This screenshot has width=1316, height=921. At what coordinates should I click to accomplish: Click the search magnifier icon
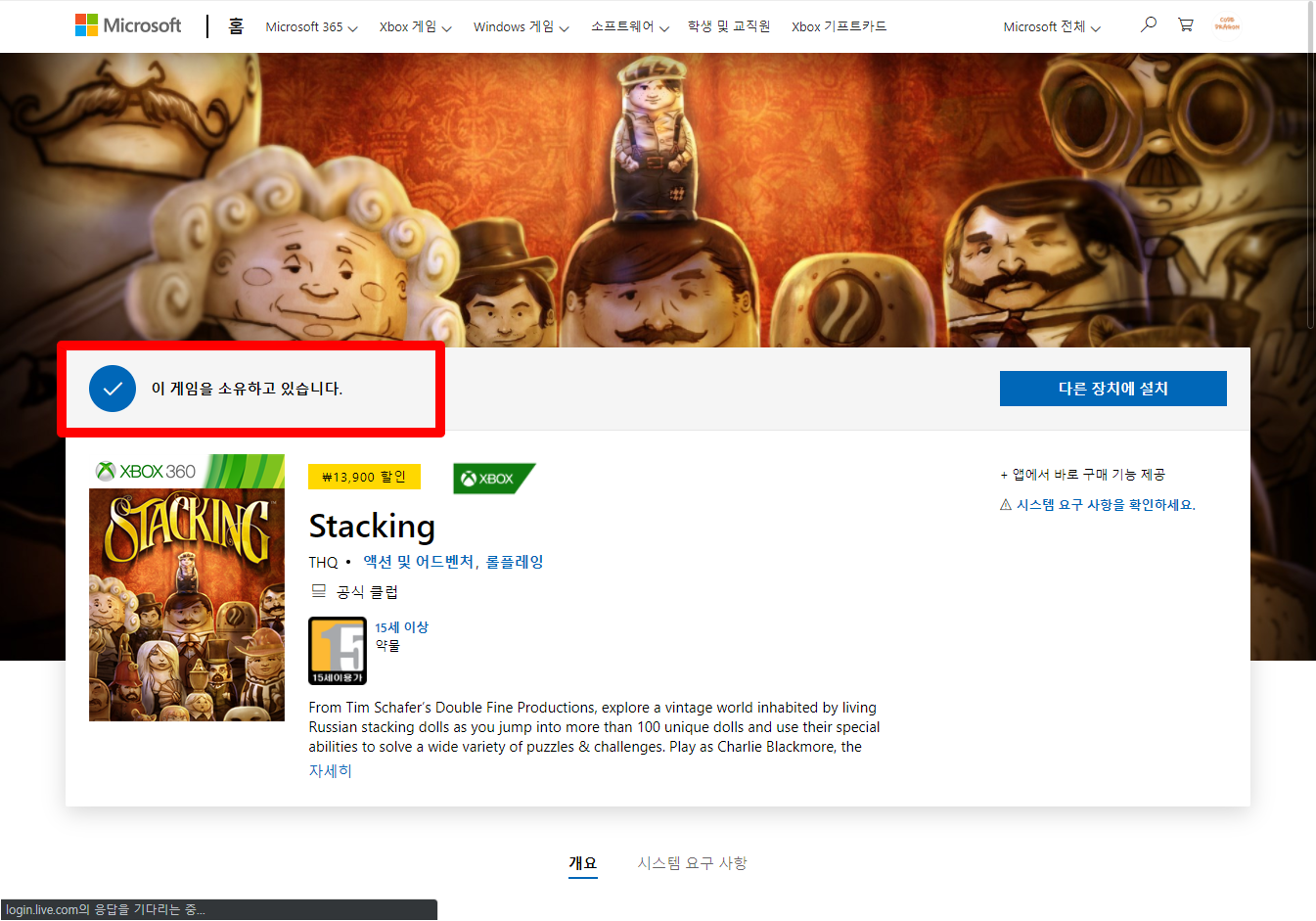(1149, 24)
